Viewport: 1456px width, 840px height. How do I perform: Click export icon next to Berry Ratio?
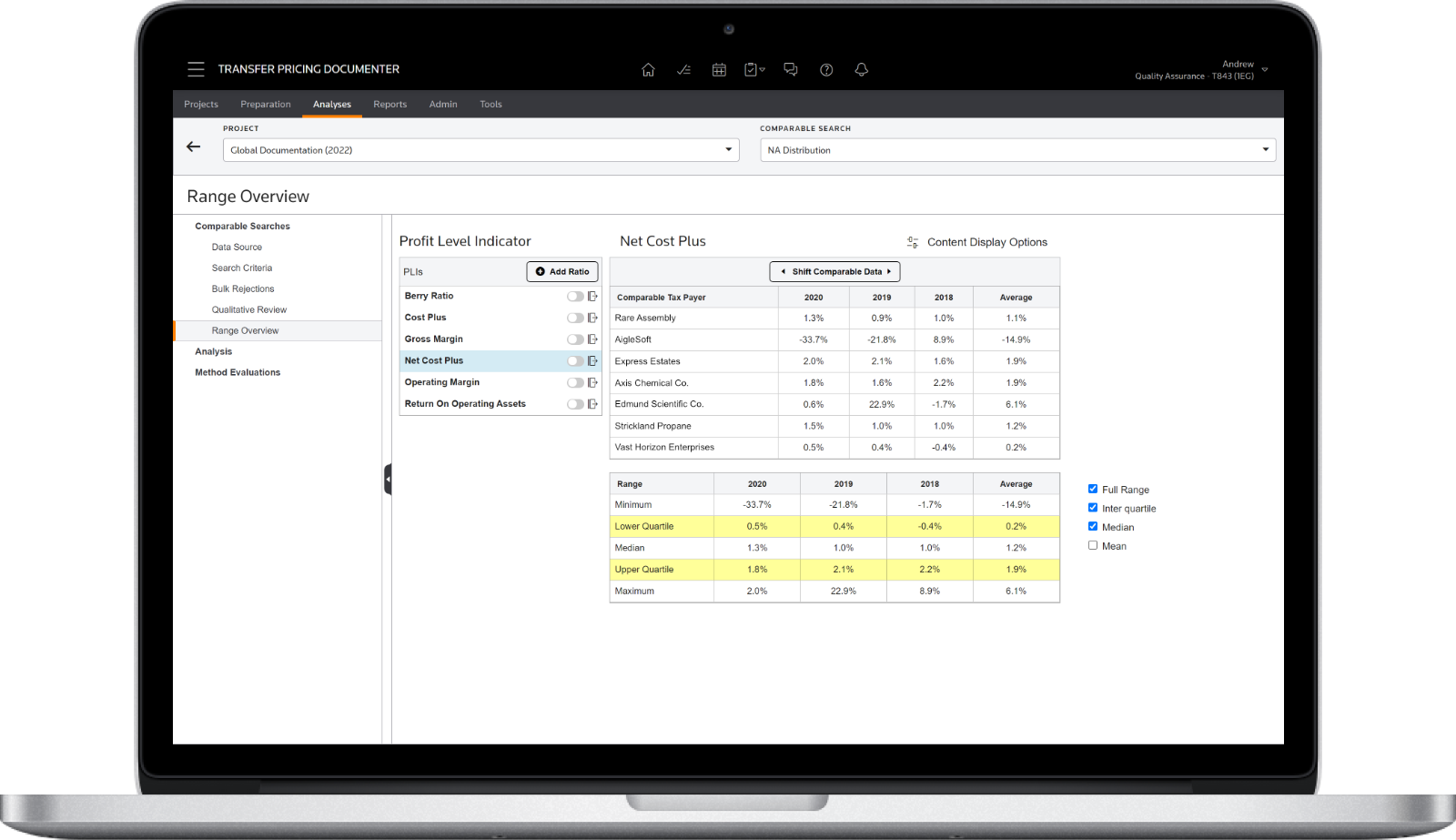593,296
